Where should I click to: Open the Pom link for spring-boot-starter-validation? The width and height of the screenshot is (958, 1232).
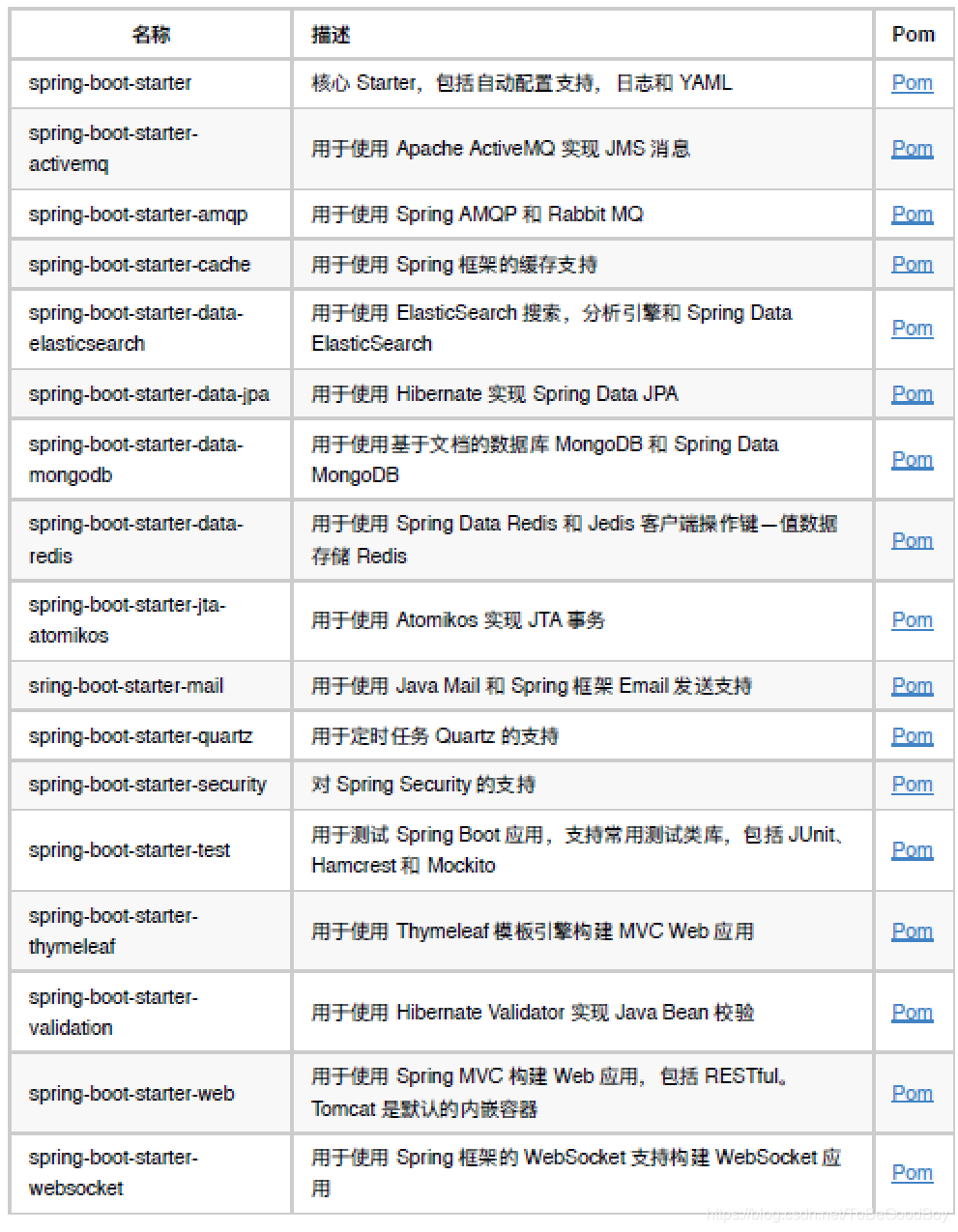[x=912, y=1013]
